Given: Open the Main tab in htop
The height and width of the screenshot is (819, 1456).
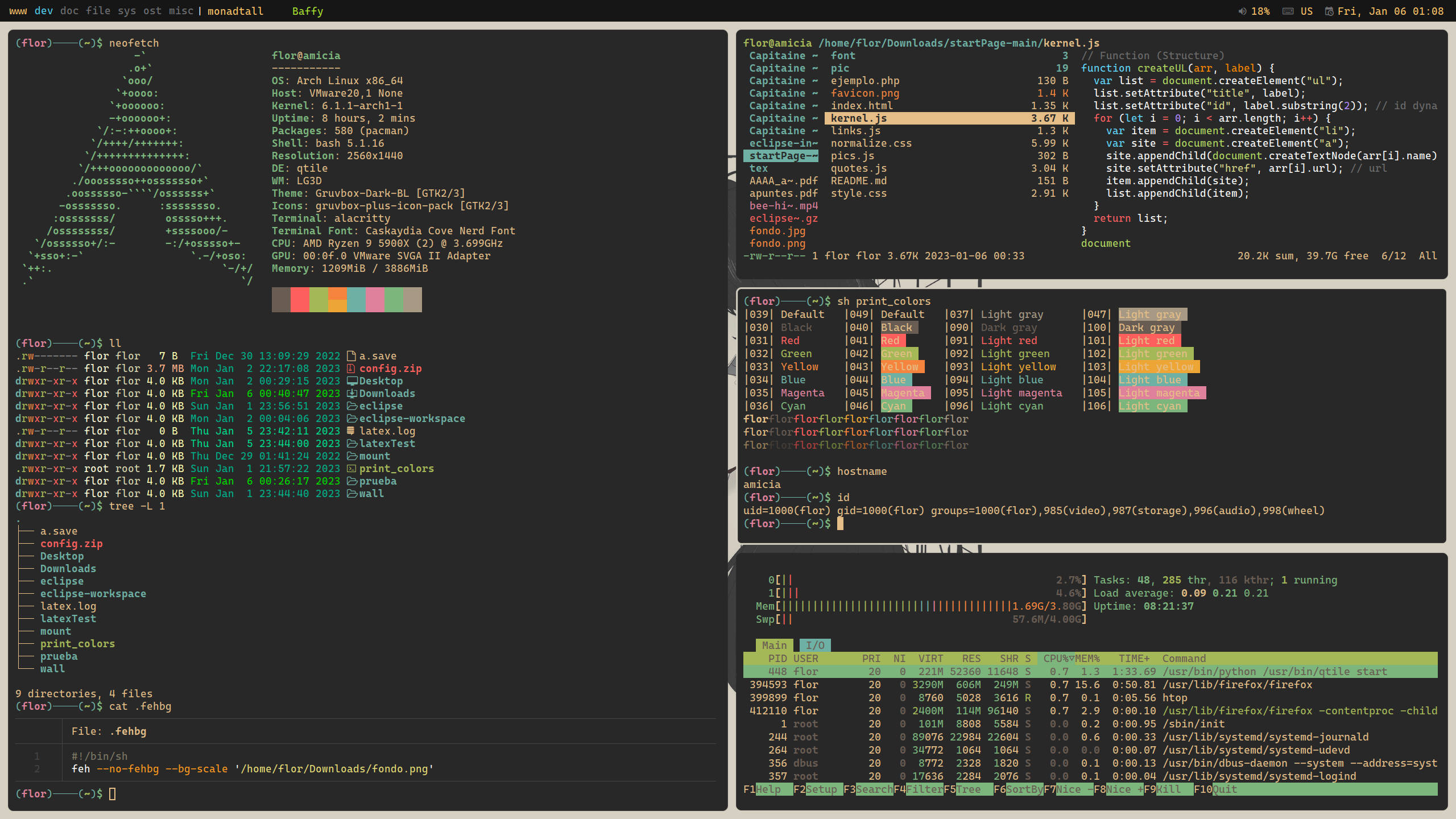Looking at the screenshot, I should [774, 645].
